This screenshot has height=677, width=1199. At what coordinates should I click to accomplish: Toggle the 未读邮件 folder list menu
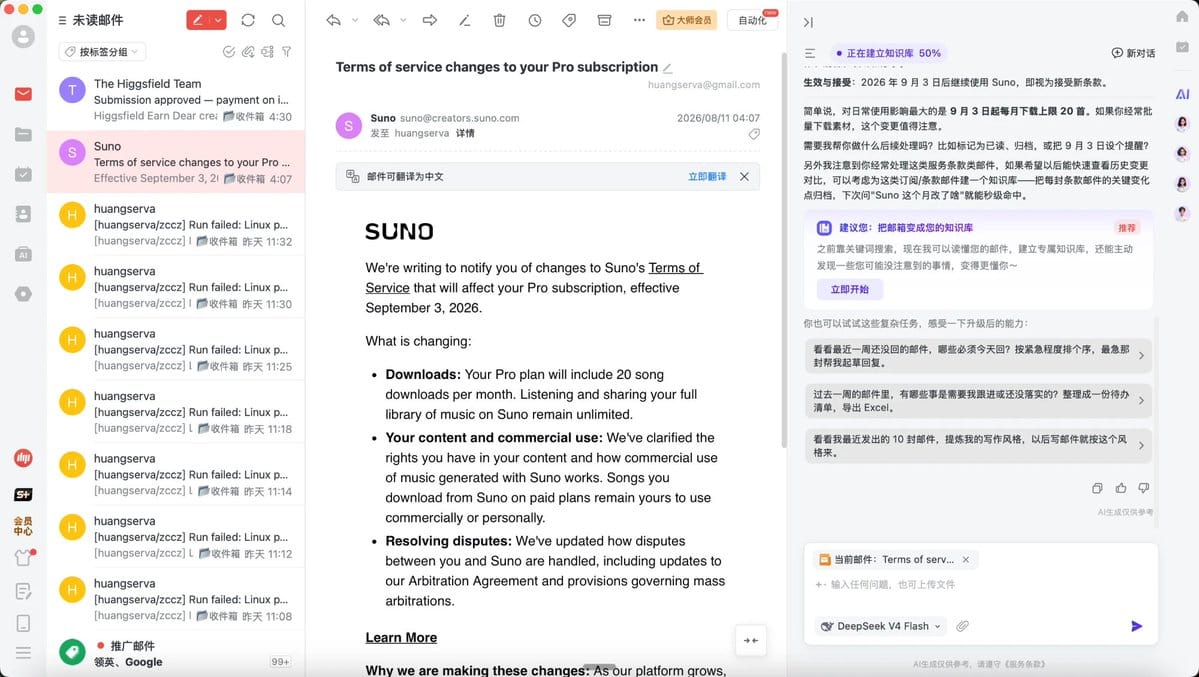coord(62,21)
